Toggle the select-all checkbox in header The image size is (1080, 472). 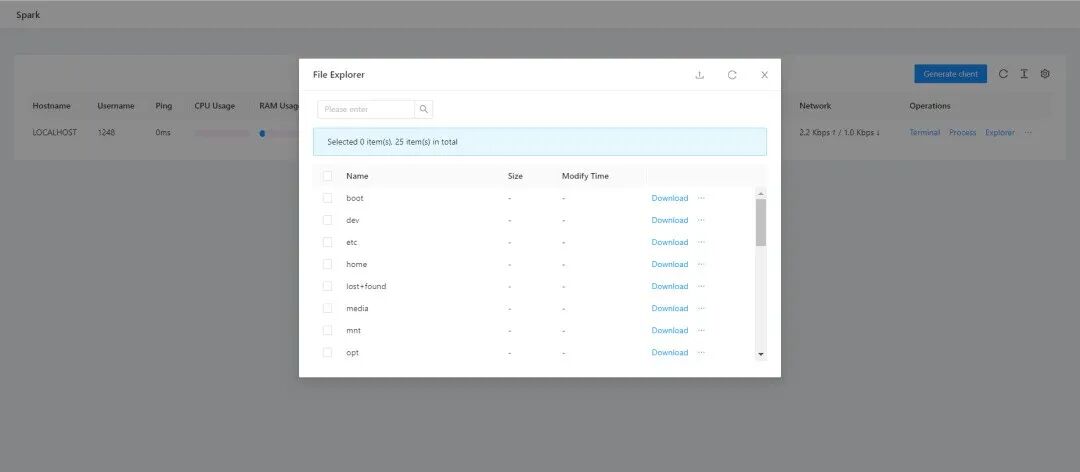point(327,176)
